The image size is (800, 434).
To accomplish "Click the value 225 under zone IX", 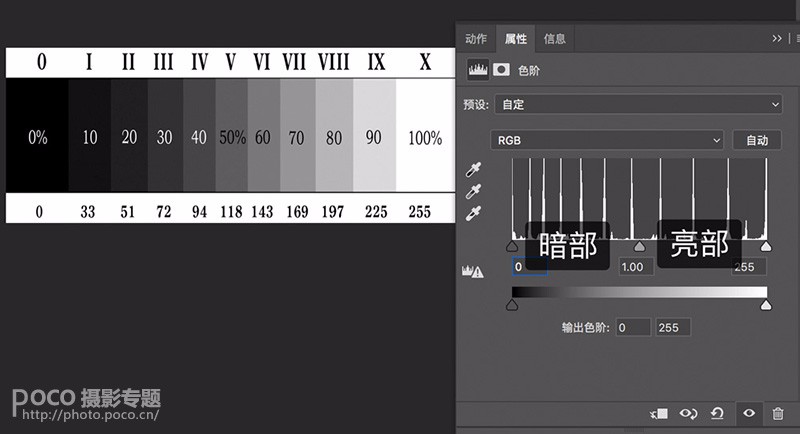I will [x=376, y=212].
